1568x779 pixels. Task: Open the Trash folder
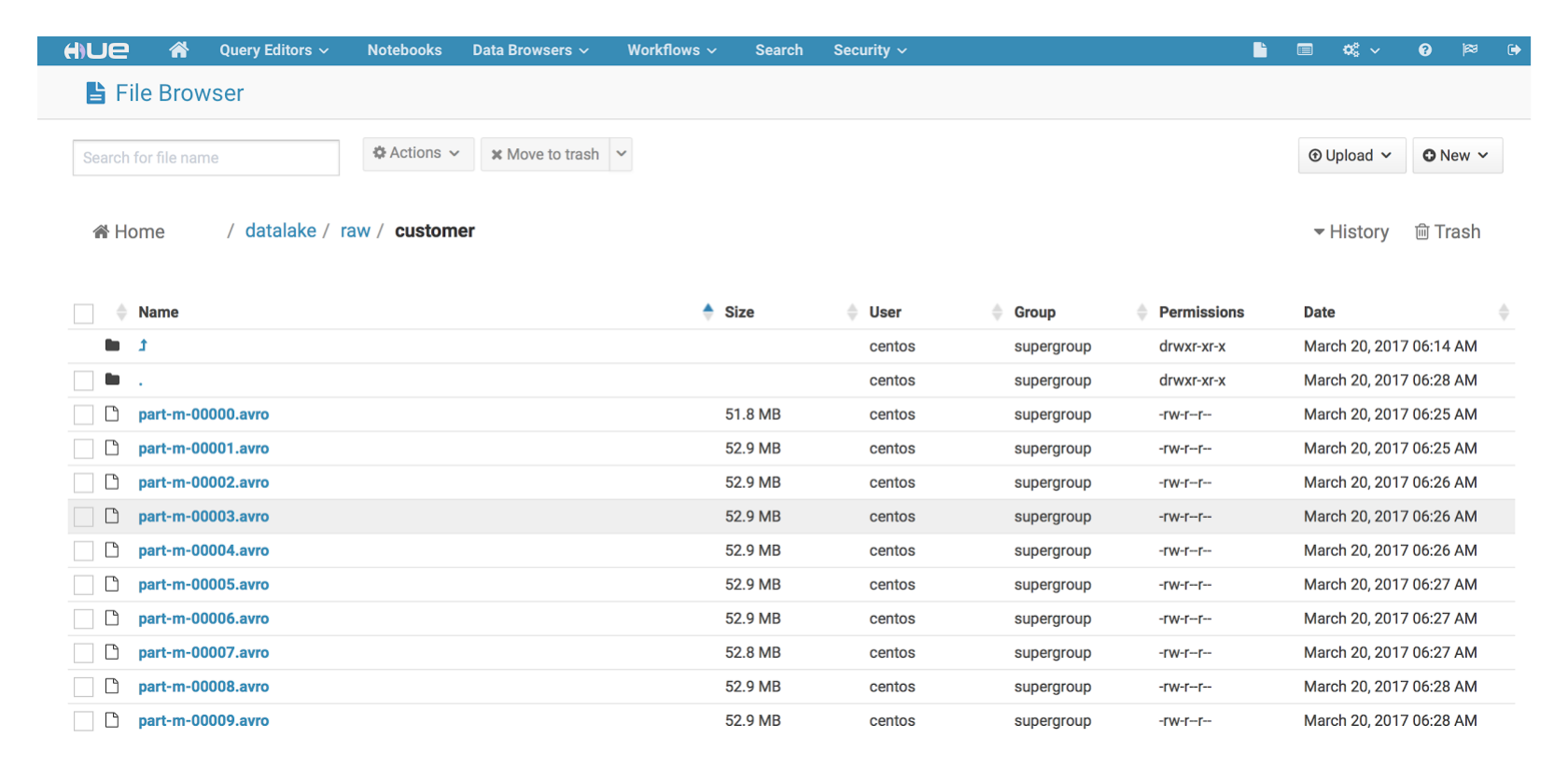(x=1448, y=232)
